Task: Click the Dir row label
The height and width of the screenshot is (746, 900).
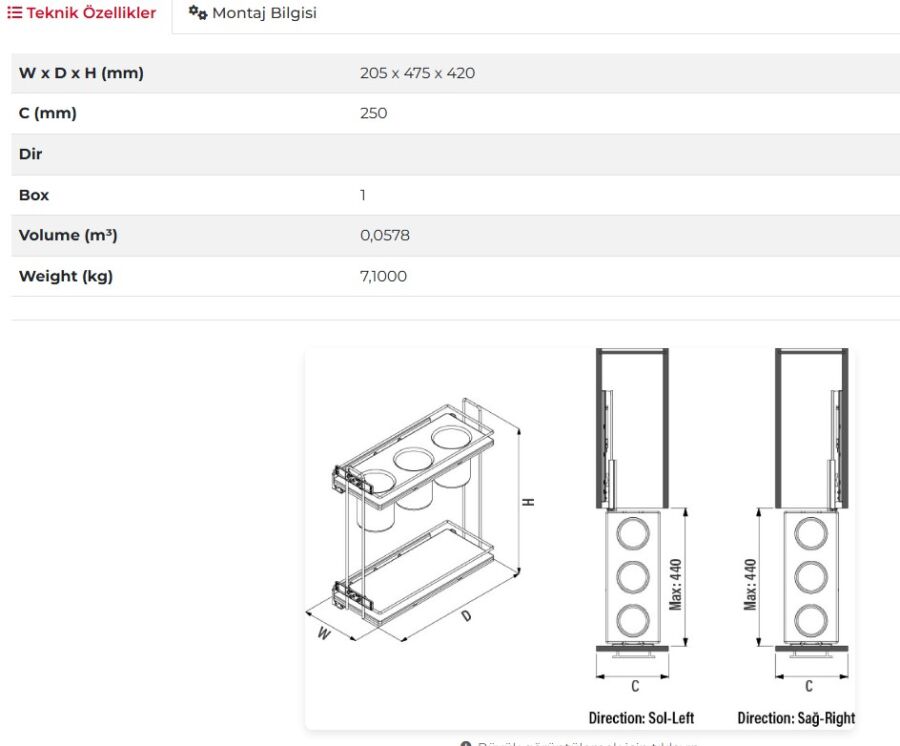Action: tap(31, 154)
